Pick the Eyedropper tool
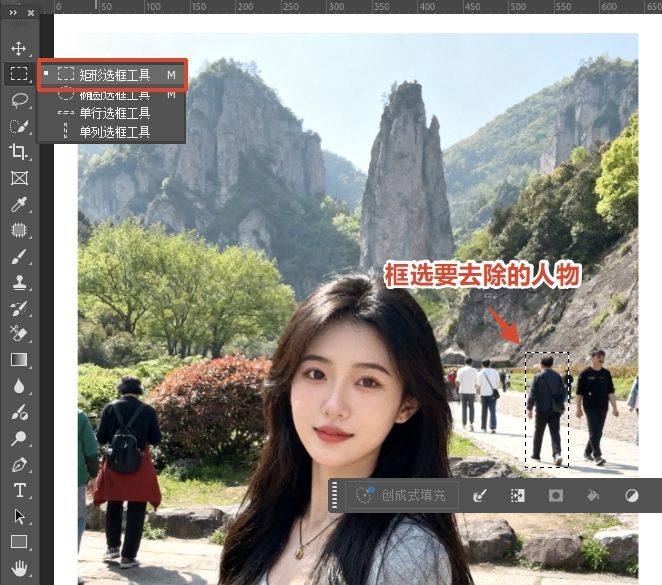 pyautogui.click(x=18, y=204)
